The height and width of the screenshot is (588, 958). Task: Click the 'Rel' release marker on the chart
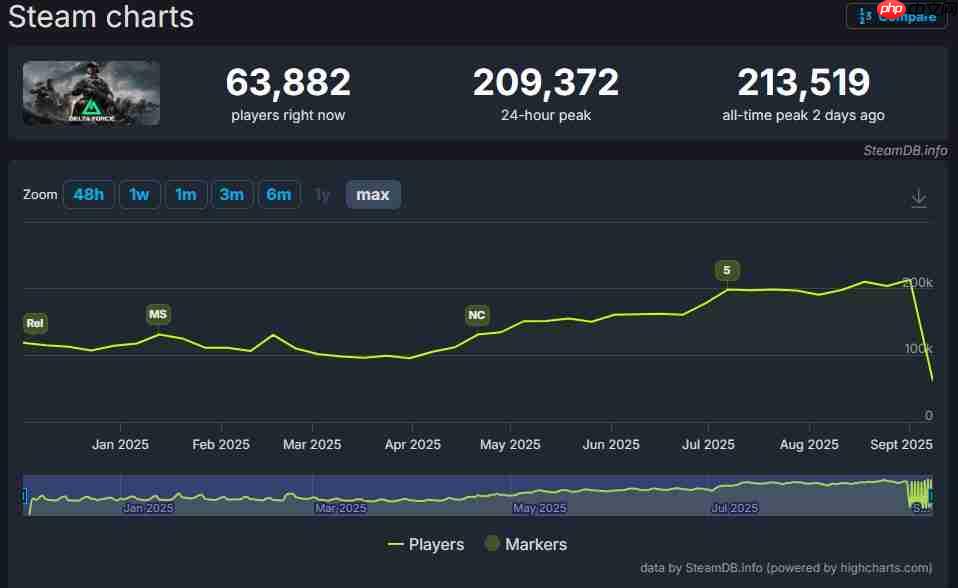(34, 323)
